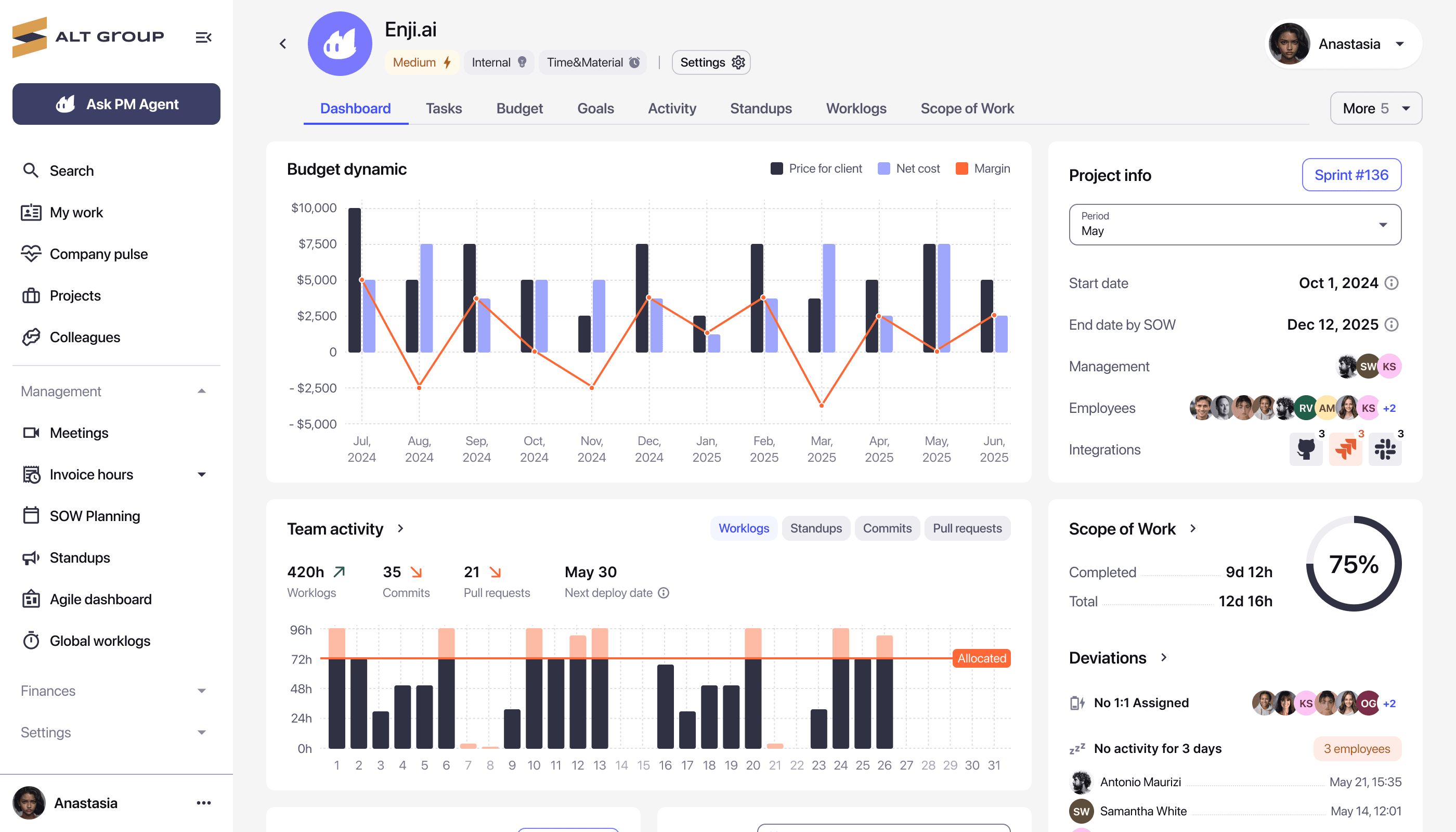Viewport: 1456px width, 832px height.
Task: Click the Margin legend color swatch
Action: [x=961, y=168]
